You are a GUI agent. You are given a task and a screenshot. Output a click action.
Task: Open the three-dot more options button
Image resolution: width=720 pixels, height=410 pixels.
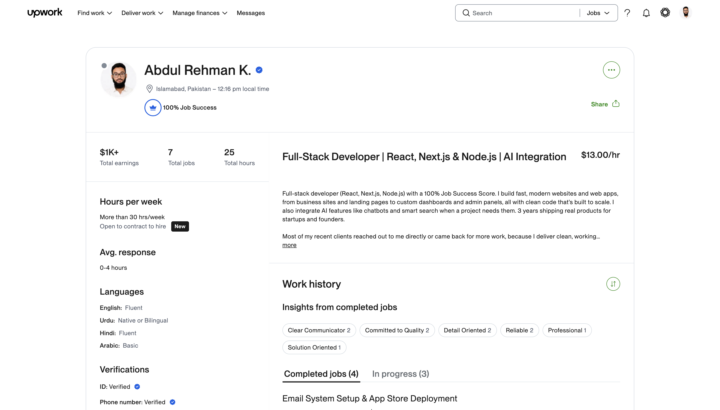611,70
